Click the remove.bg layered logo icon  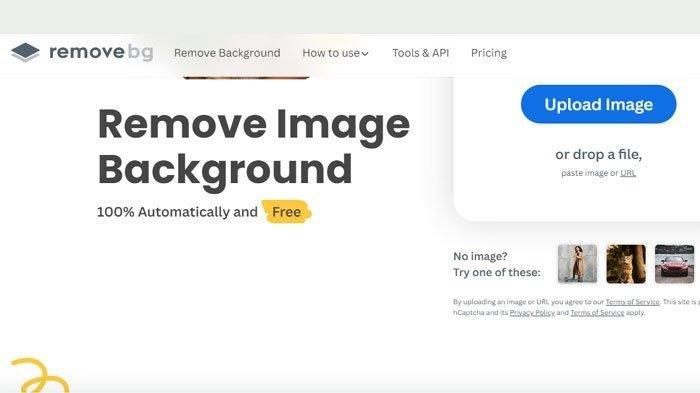pos(25,52)
